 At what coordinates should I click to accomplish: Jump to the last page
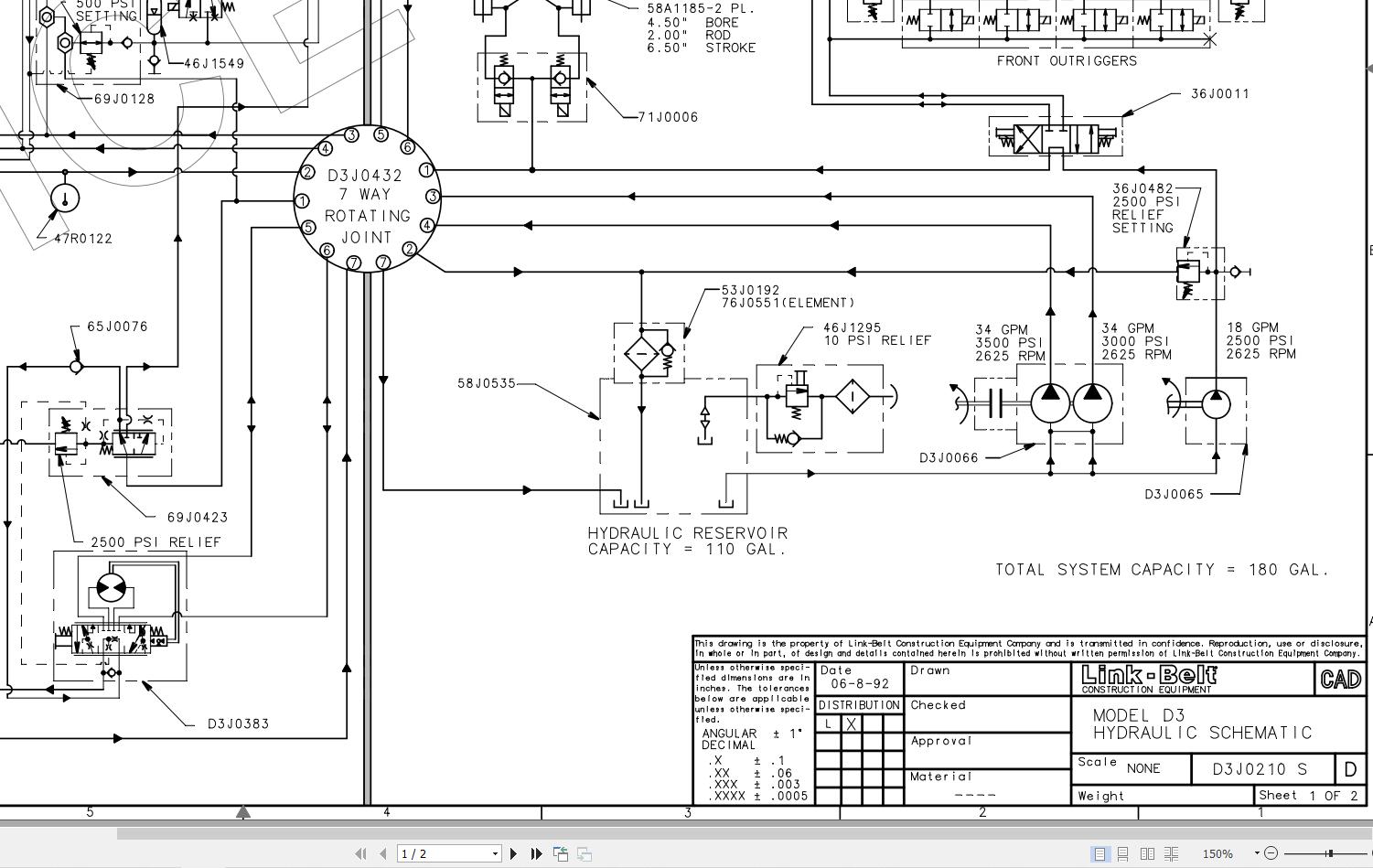pyautogui.click(x=536, y=853)
